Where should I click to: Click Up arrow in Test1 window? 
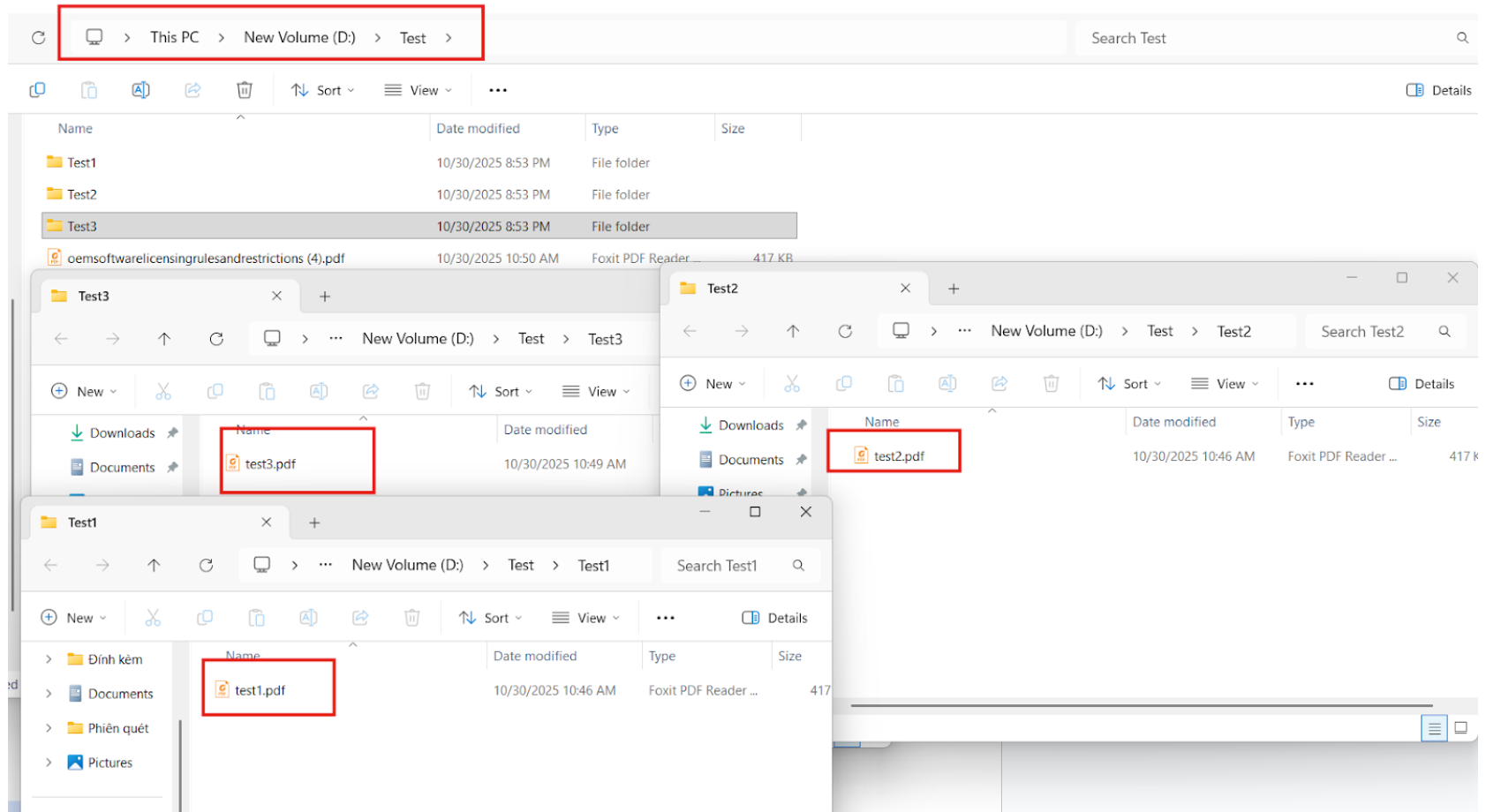coord(154,565)
